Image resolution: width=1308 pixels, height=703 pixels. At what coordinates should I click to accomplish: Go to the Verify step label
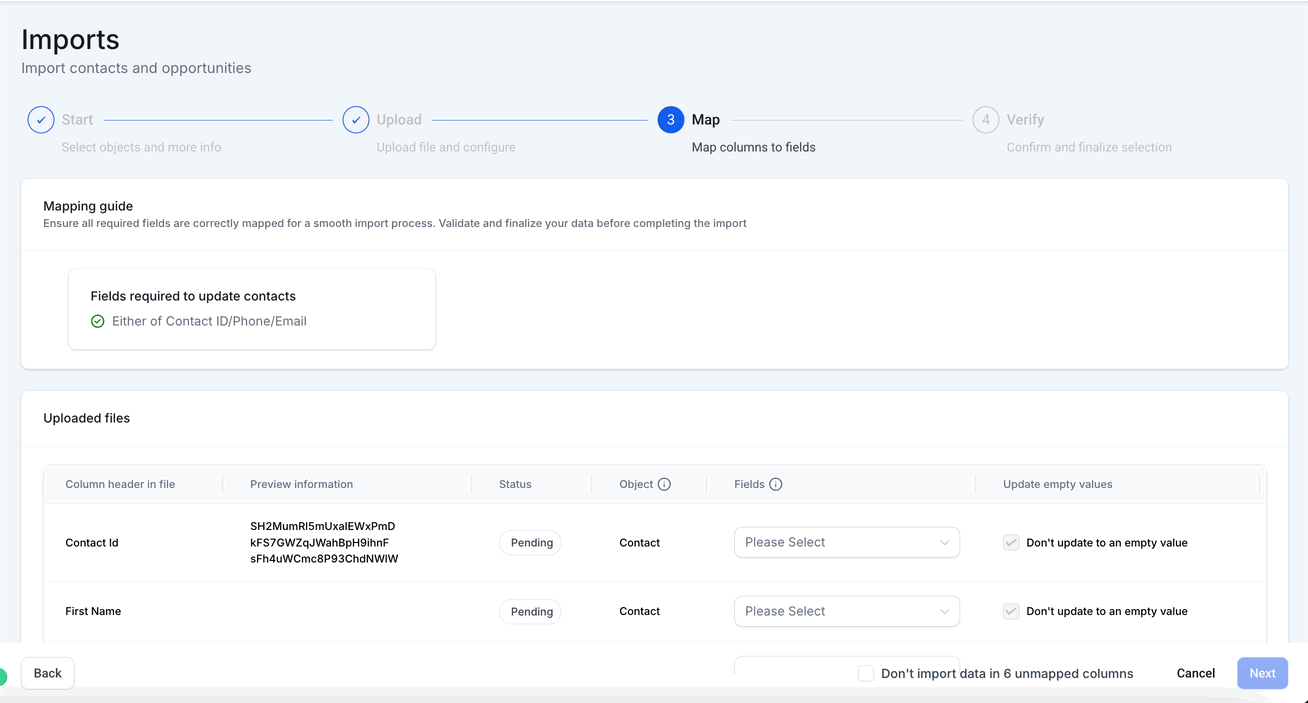pyautogui.click(x=1025, y=120)
